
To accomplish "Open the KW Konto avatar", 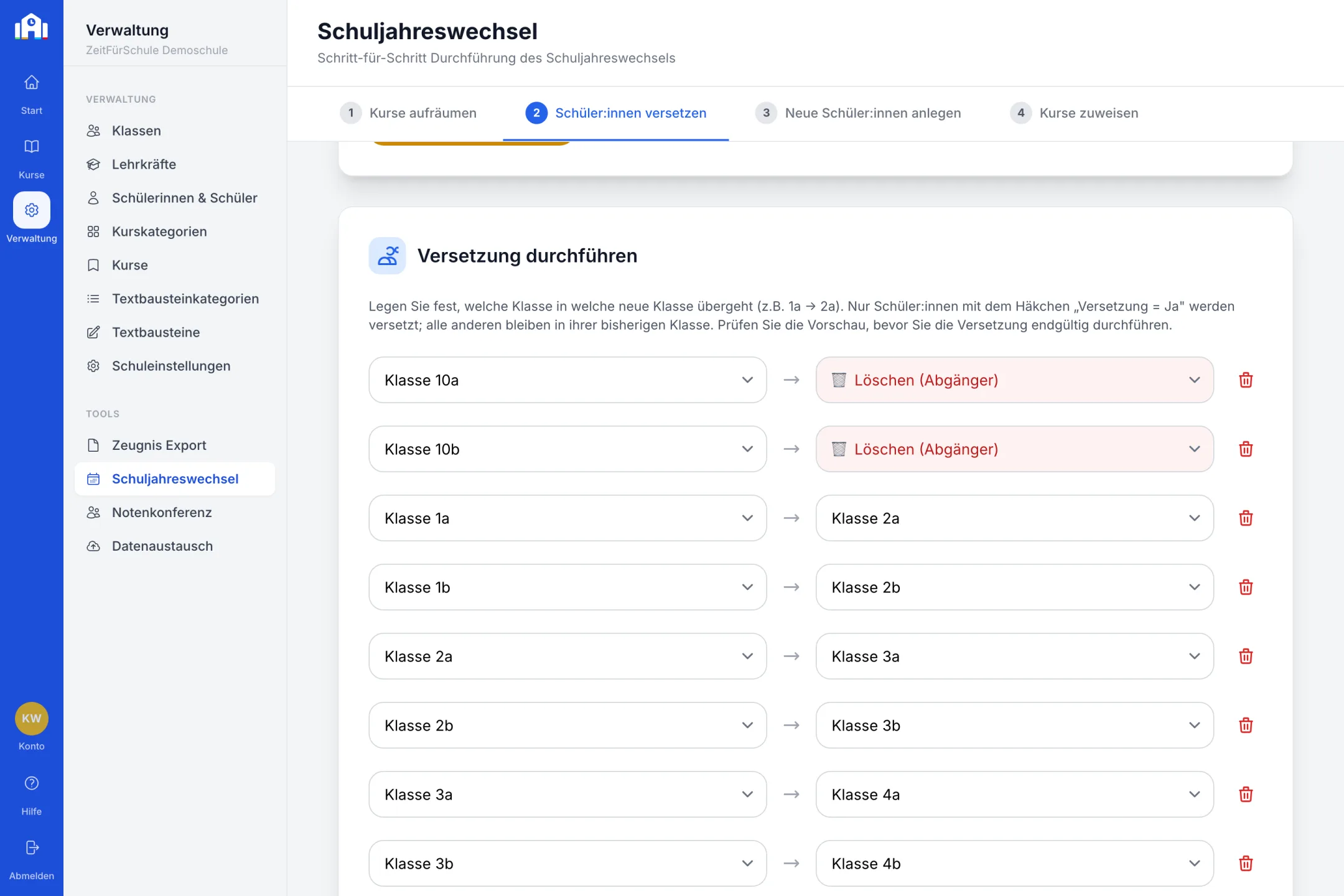I will point(31,719).
